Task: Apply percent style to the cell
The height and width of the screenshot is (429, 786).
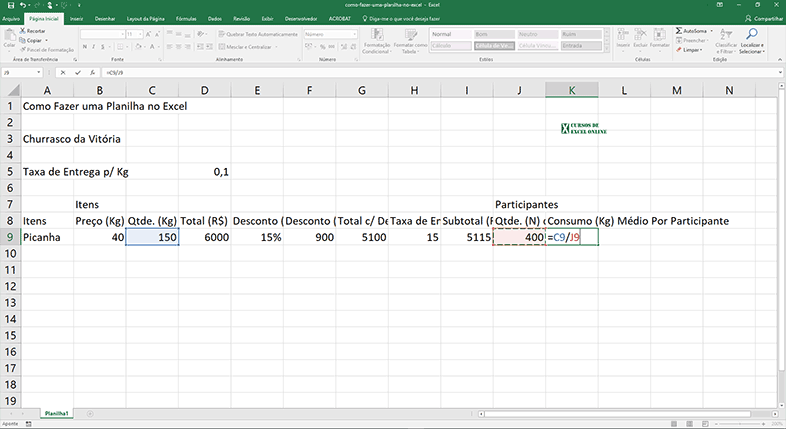Action: click(x=322, y=47)
